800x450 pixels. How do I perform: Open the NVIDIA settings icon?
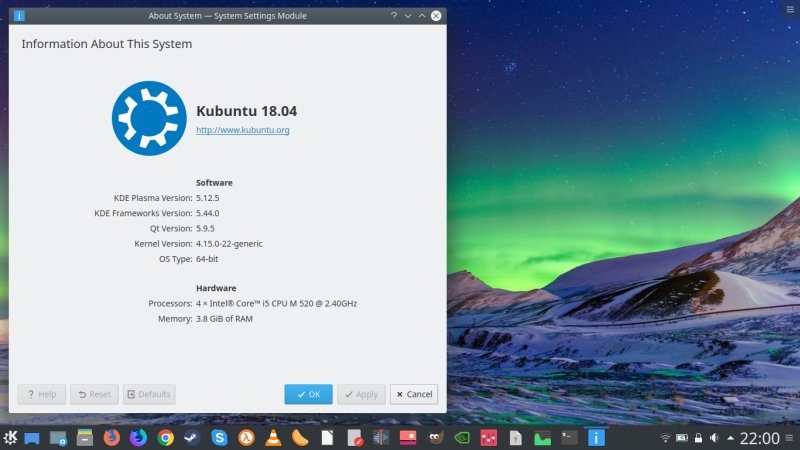coord(461,438)
